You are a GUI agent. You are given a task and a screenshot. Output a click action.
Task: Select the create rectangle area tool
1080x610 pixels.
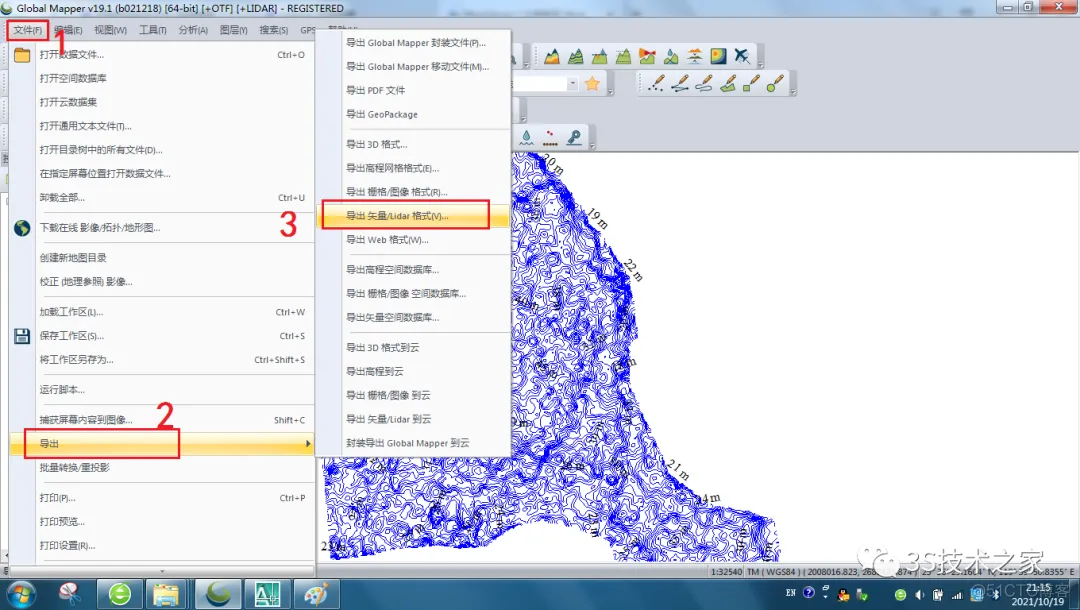751,83
